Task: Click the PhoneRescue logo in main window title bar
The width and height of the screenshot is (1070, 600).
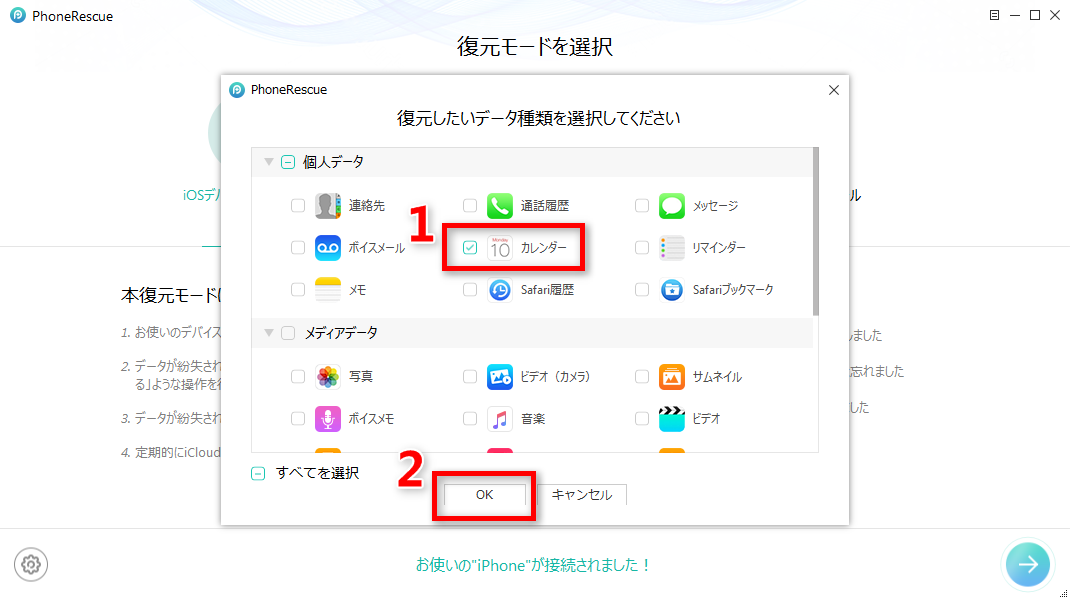Action: pos(18,16)
